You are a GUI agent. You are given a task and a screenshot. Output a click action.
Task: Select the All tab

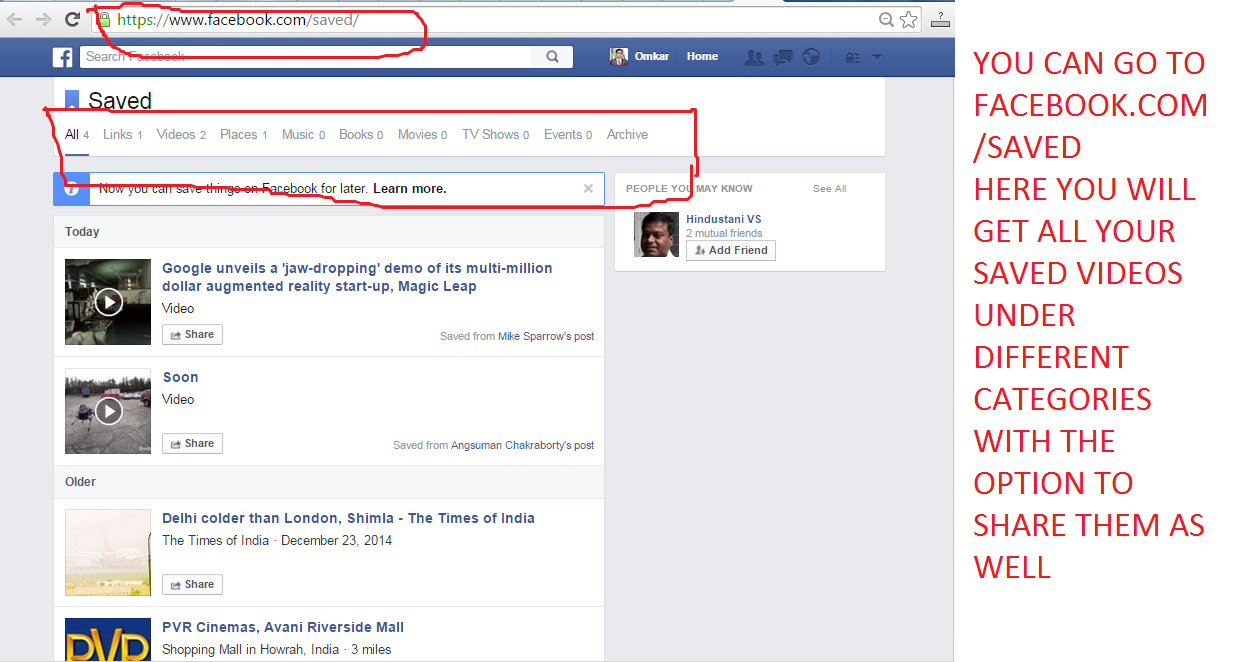77,134
